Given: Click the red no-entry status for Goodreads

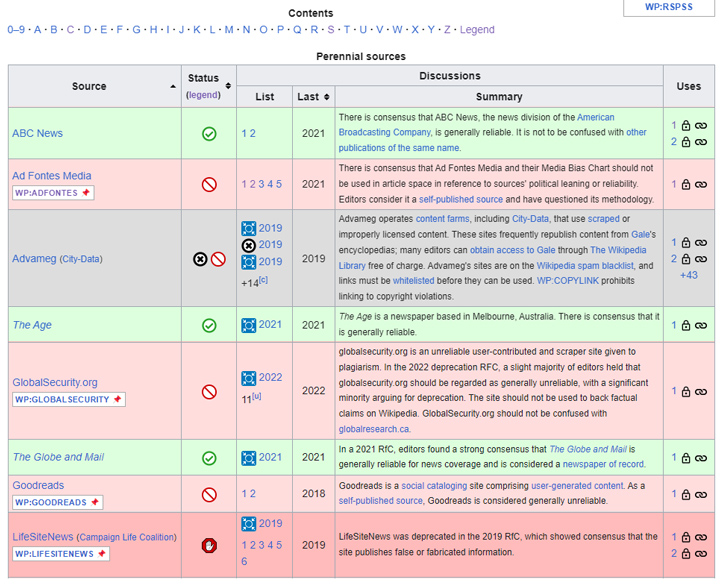Looking at the screenshot, I should tap(209, 495).
